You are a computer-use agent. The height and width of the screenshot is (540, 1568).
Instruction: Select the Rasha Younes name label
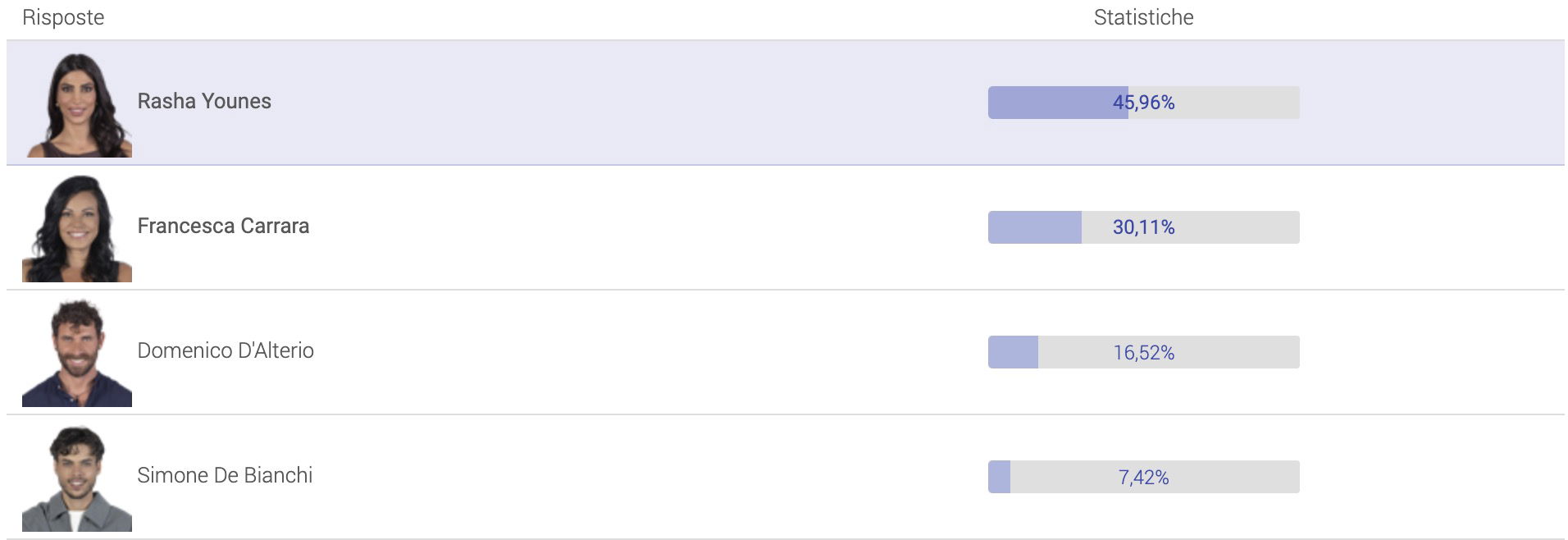point(204,101)
